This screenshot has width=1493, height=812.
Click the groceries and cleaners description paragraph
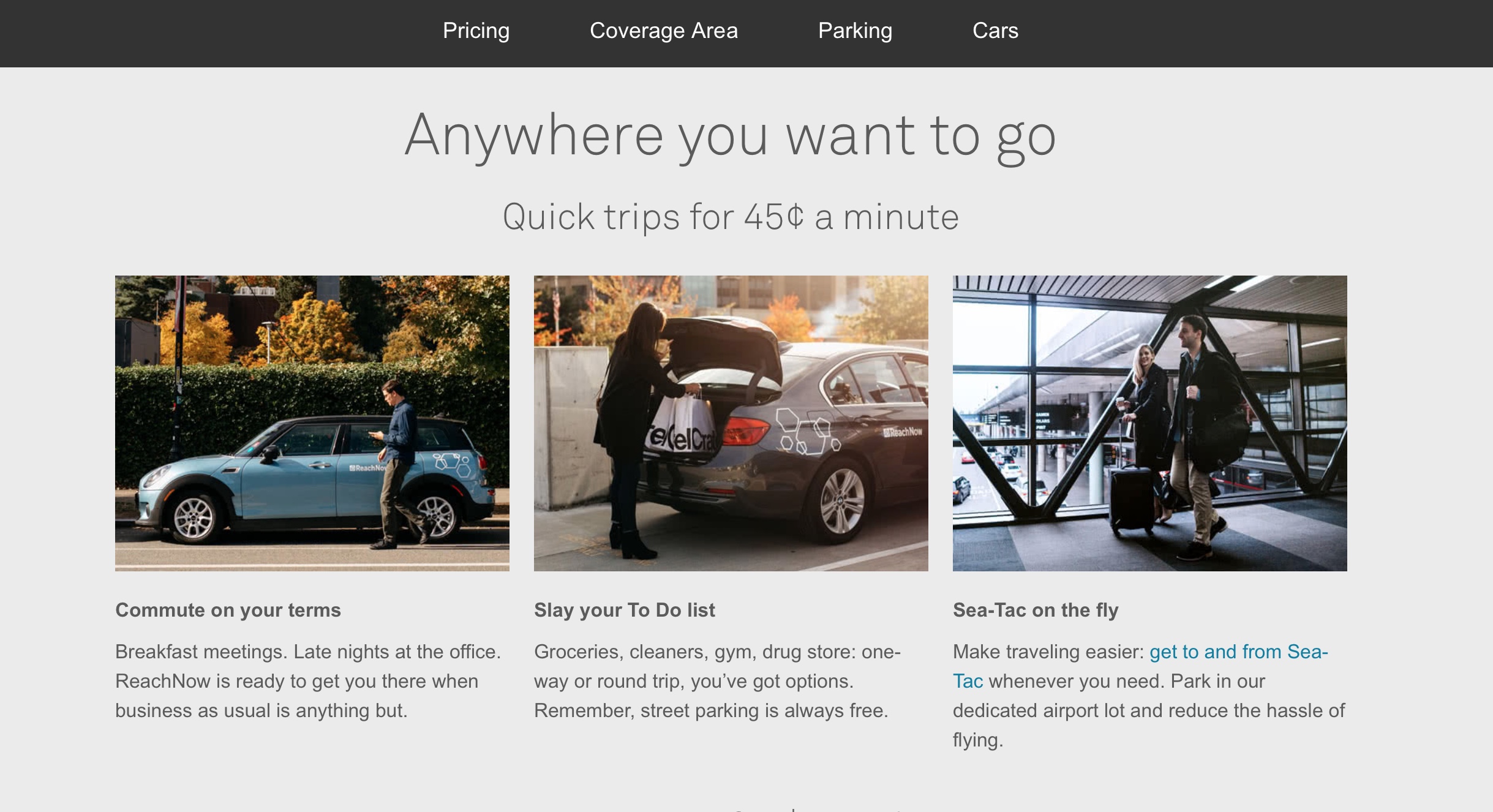pyautogui.click(x=717, y=681)
